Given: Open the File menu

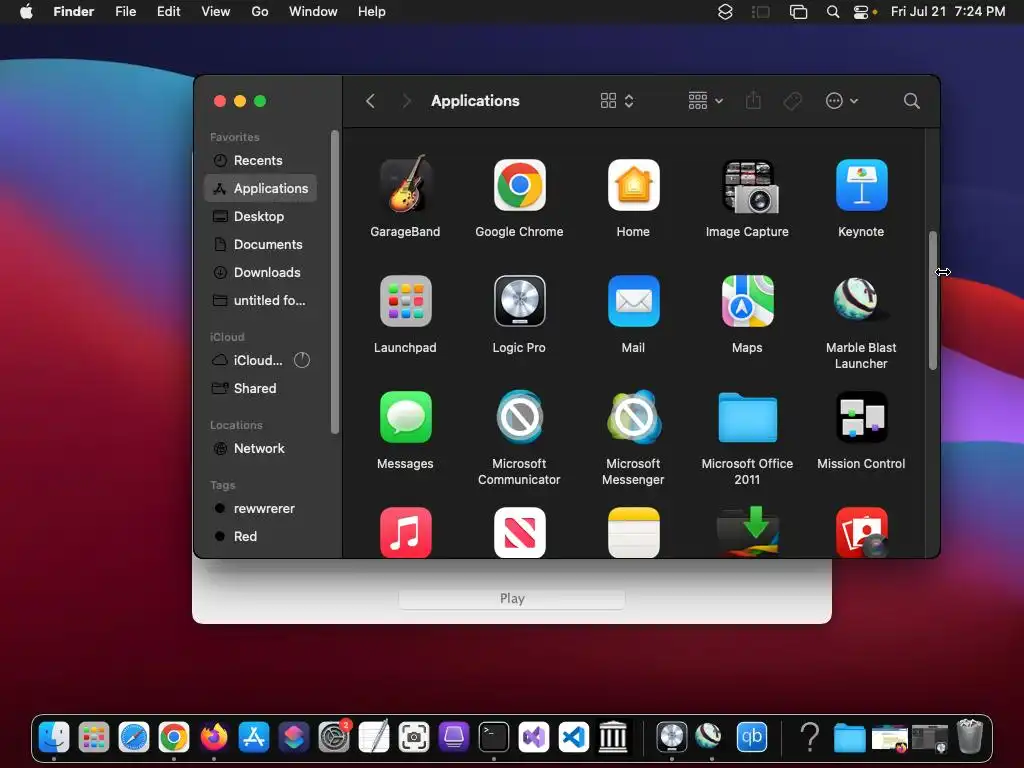Looking at the screenshot, I should (125, 12).
